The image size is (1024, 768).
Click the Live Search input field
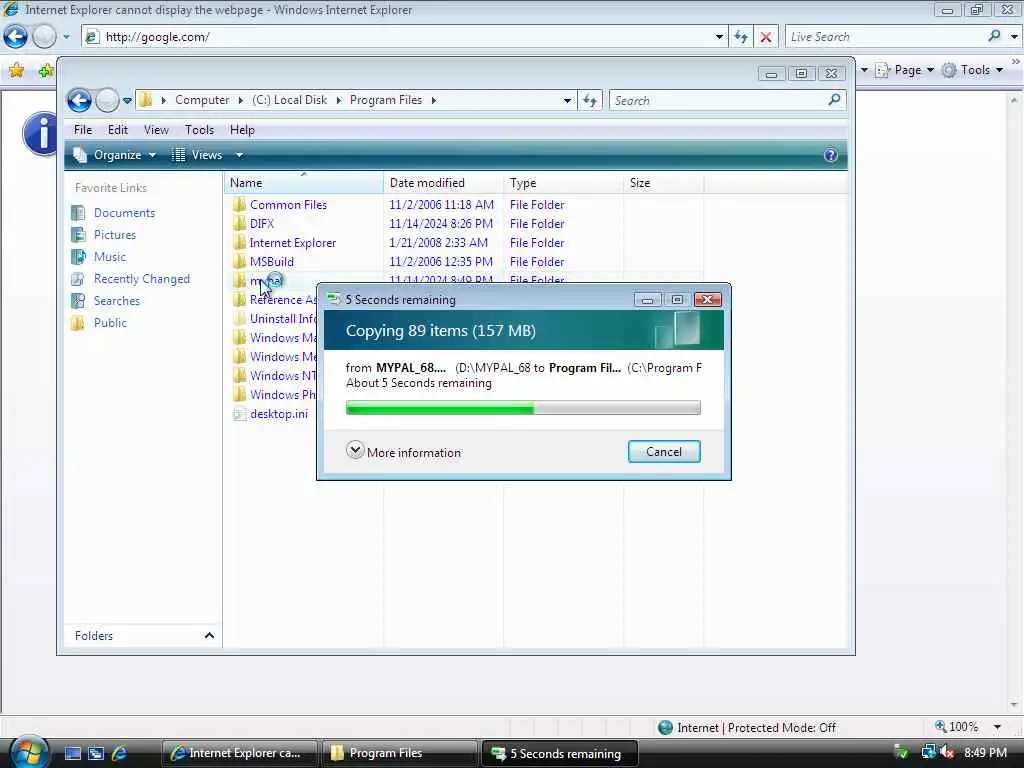click(887, 37)
